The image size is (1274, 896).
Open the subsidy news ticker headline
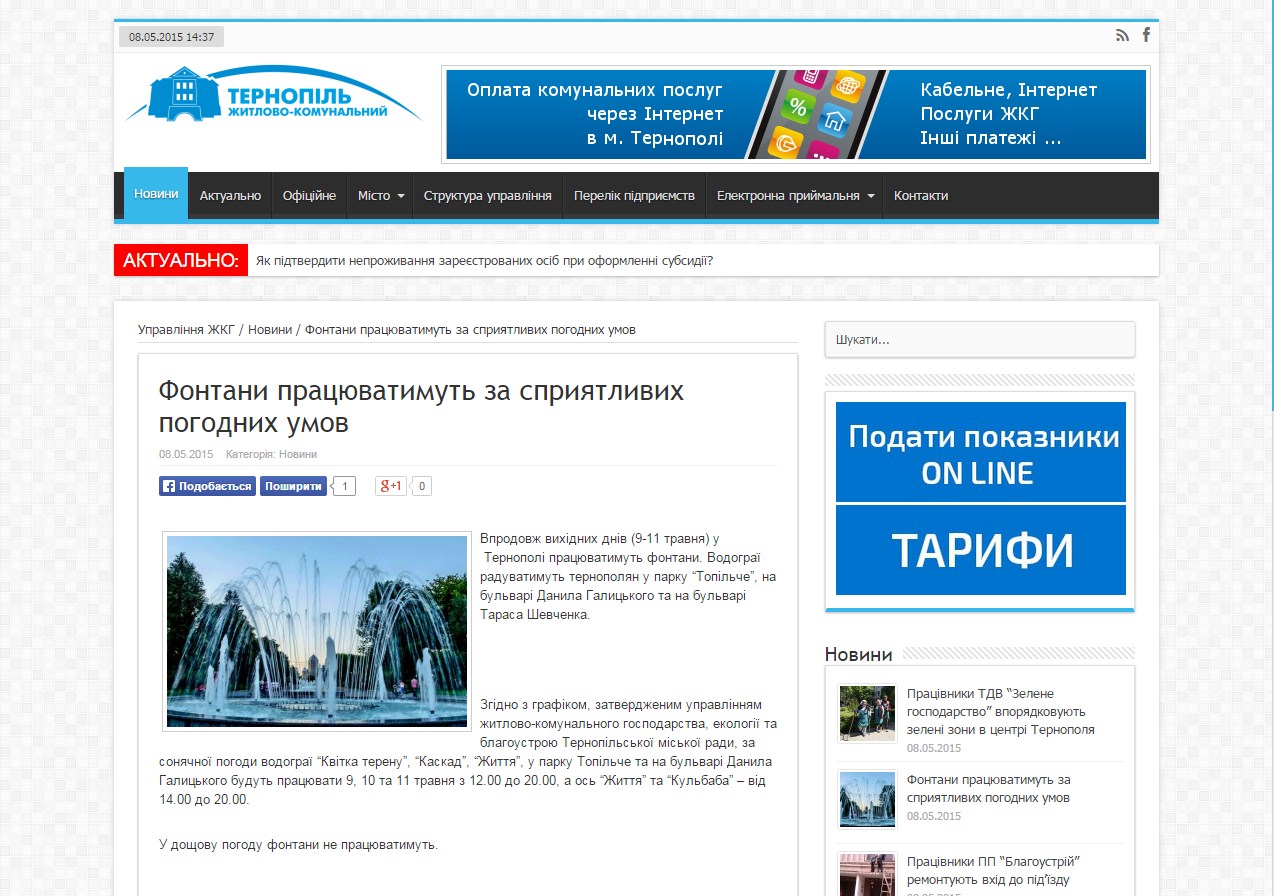click(x=484, y=261)
